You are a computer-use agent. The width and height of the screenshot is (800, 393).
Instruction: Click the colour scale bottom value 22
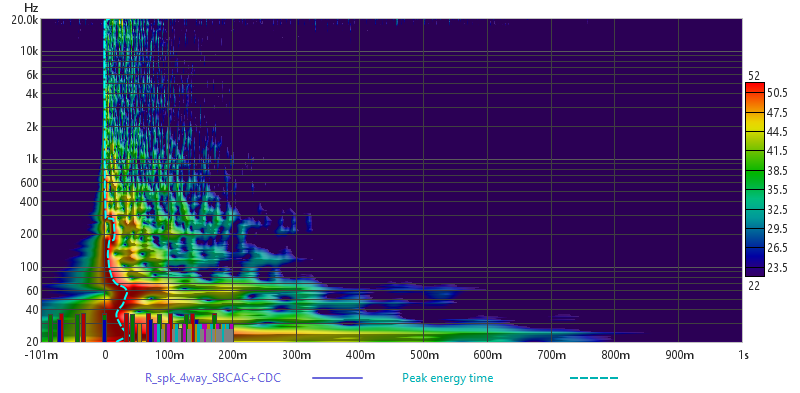(754, 286)
